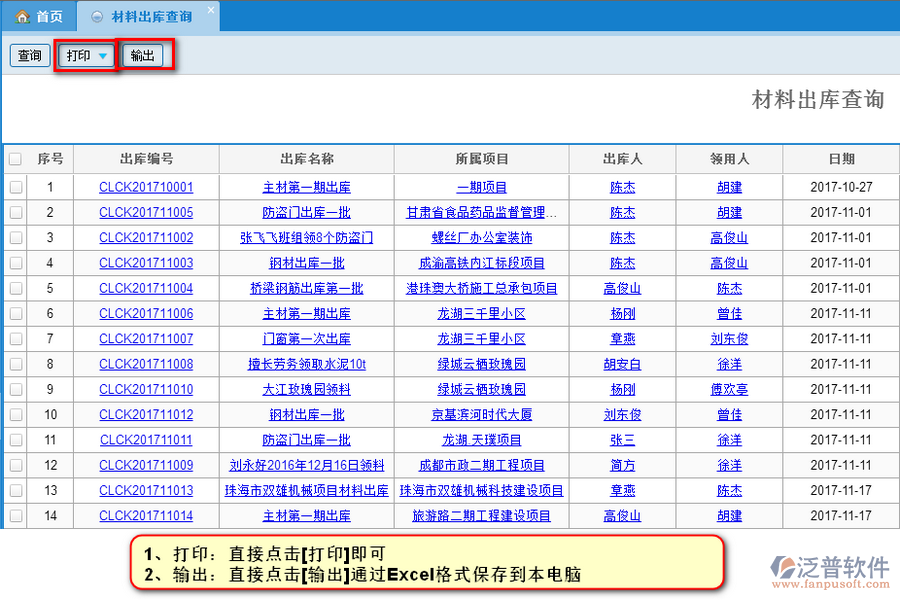
Task: Check the checkbox for row 1
Action: (15, 187)
